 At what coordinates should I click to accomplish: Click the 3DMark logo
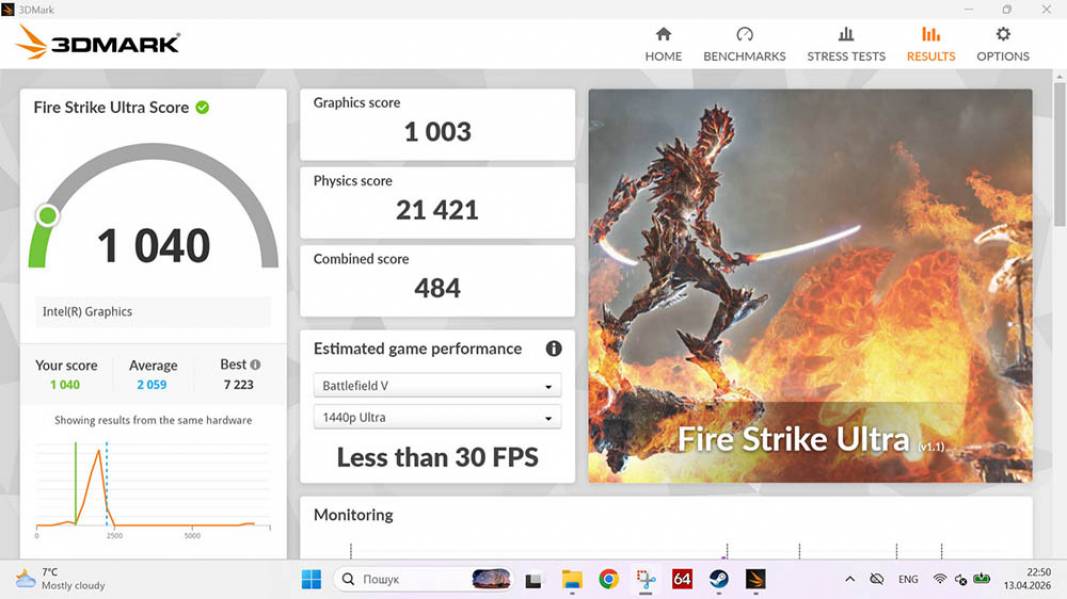98,42
